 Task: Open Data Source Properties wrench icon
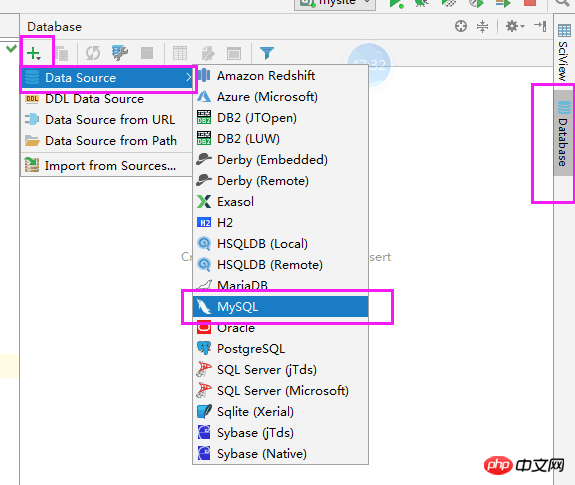pos(120,53)
